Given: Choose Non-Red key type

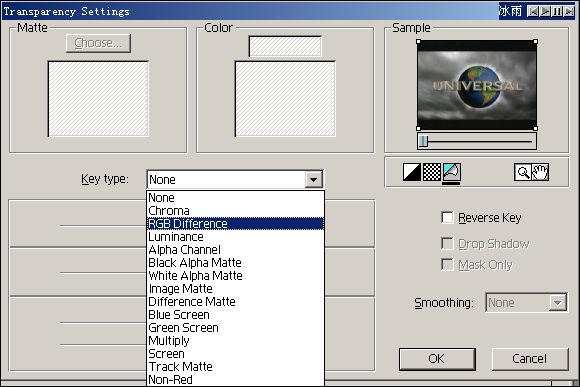Looking at the screenshot, I should (x=235, y=380).
